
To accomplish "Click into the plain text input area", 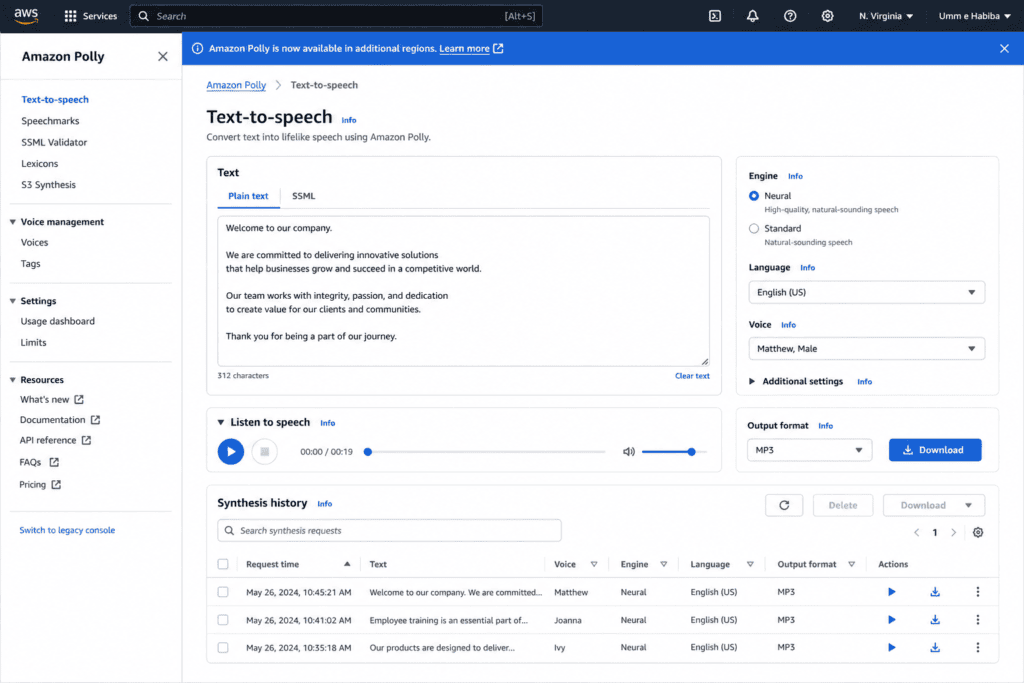I will (464, 291).
